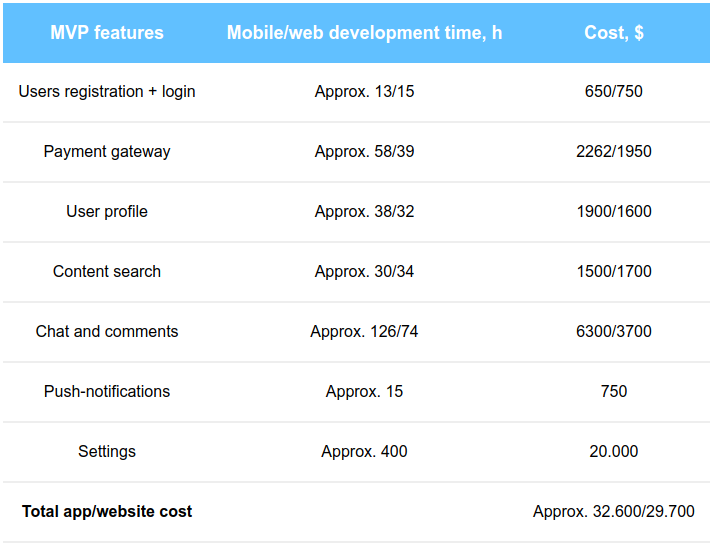Select the Approx. 13/15 time value

[364, 92]
